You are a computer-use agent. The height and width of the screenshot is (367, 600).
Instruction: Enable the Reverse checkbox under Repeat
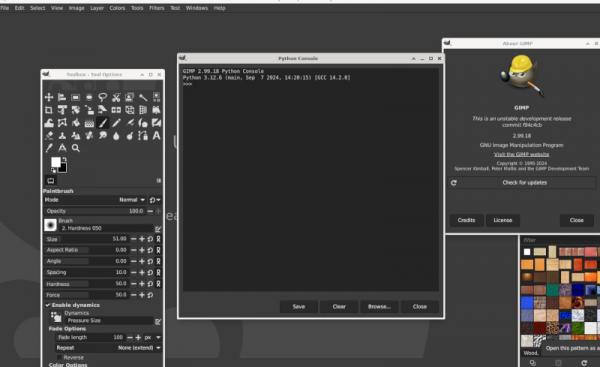[x=59, y=357]
